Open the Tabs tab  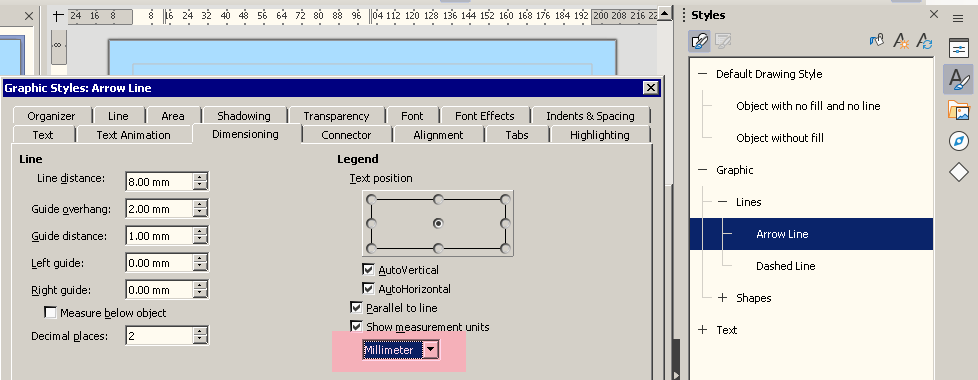coord(517,135)
